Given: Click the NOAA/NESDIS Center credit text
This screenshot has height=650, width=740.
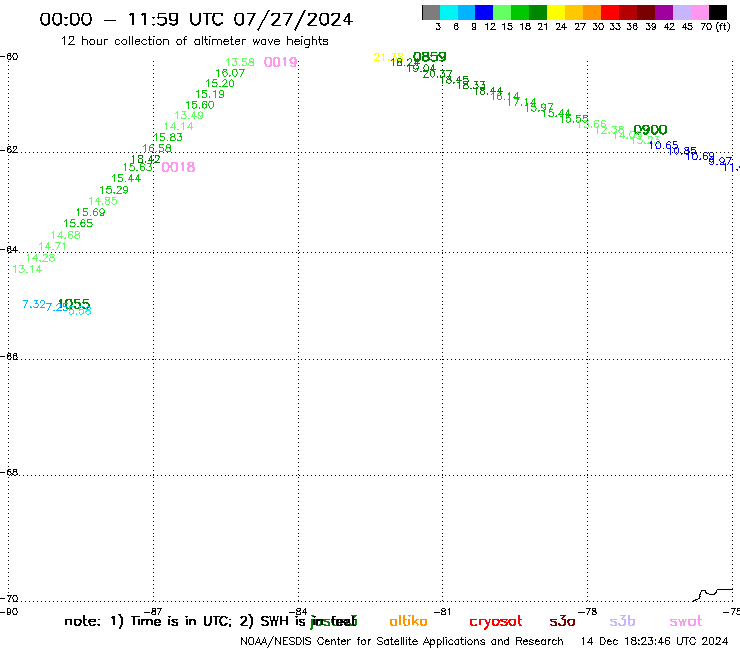Looking at the screenshot, I should (402, 642).
